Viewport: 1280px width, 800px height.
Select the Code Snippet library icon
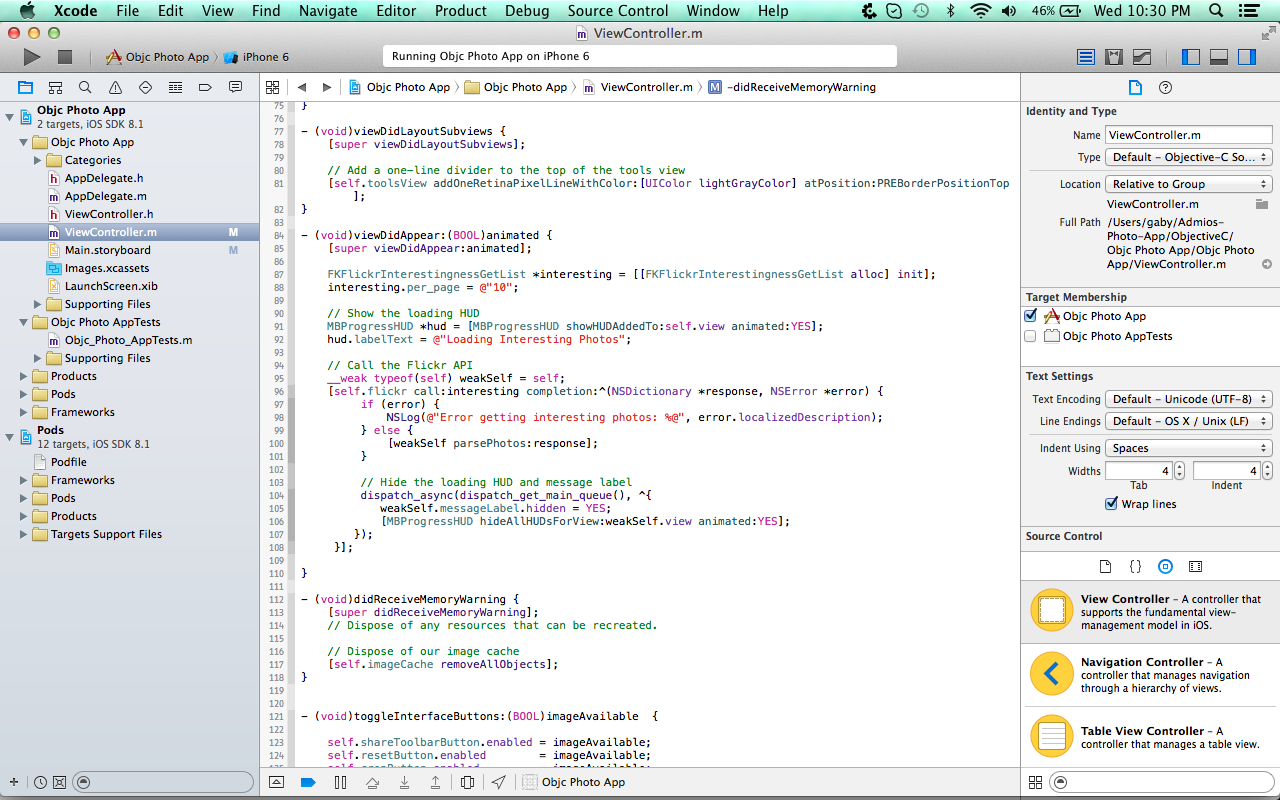coord(1135,566)
